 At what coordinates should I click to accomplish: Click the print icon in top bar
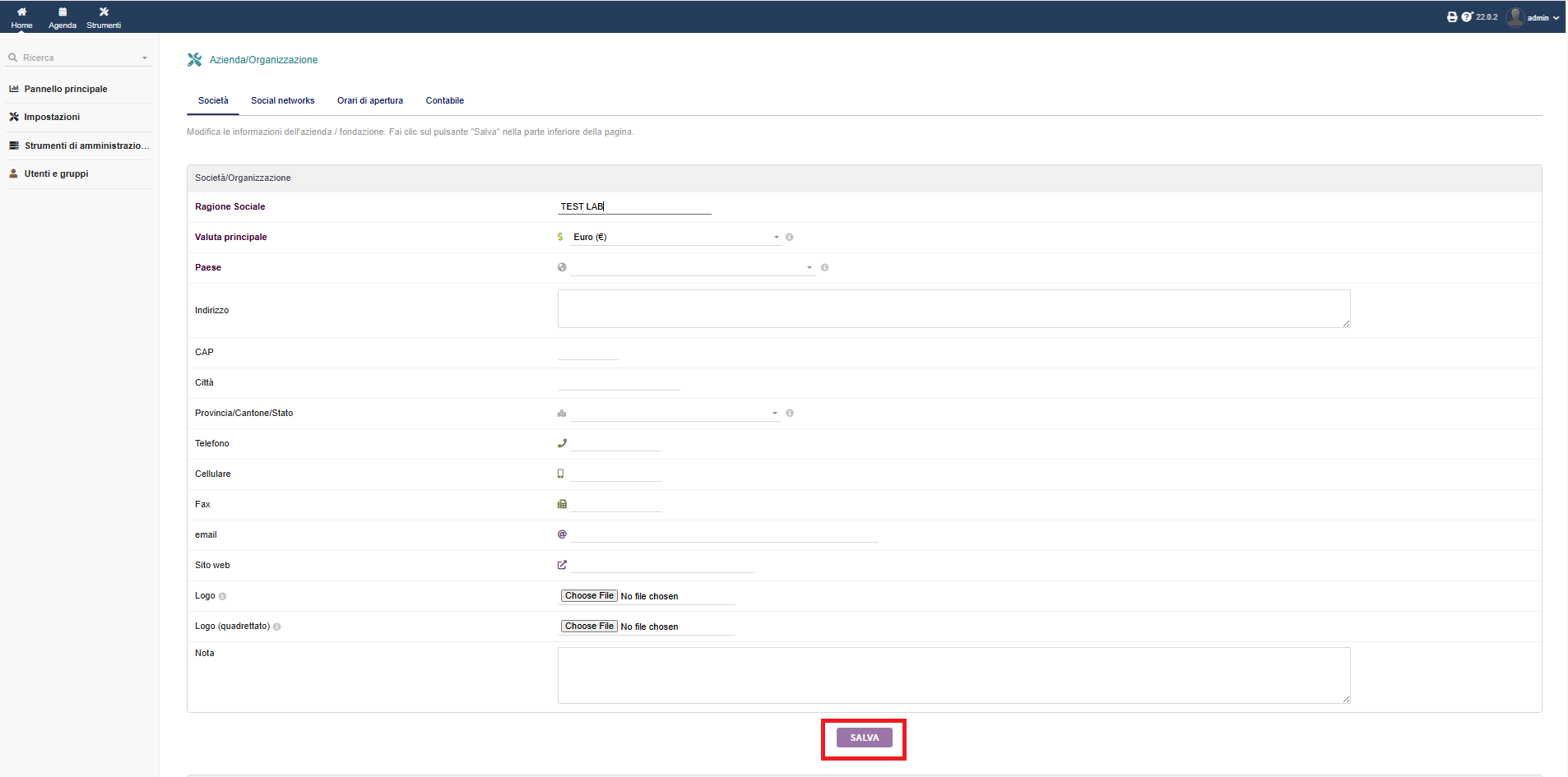click(1452, 17)
